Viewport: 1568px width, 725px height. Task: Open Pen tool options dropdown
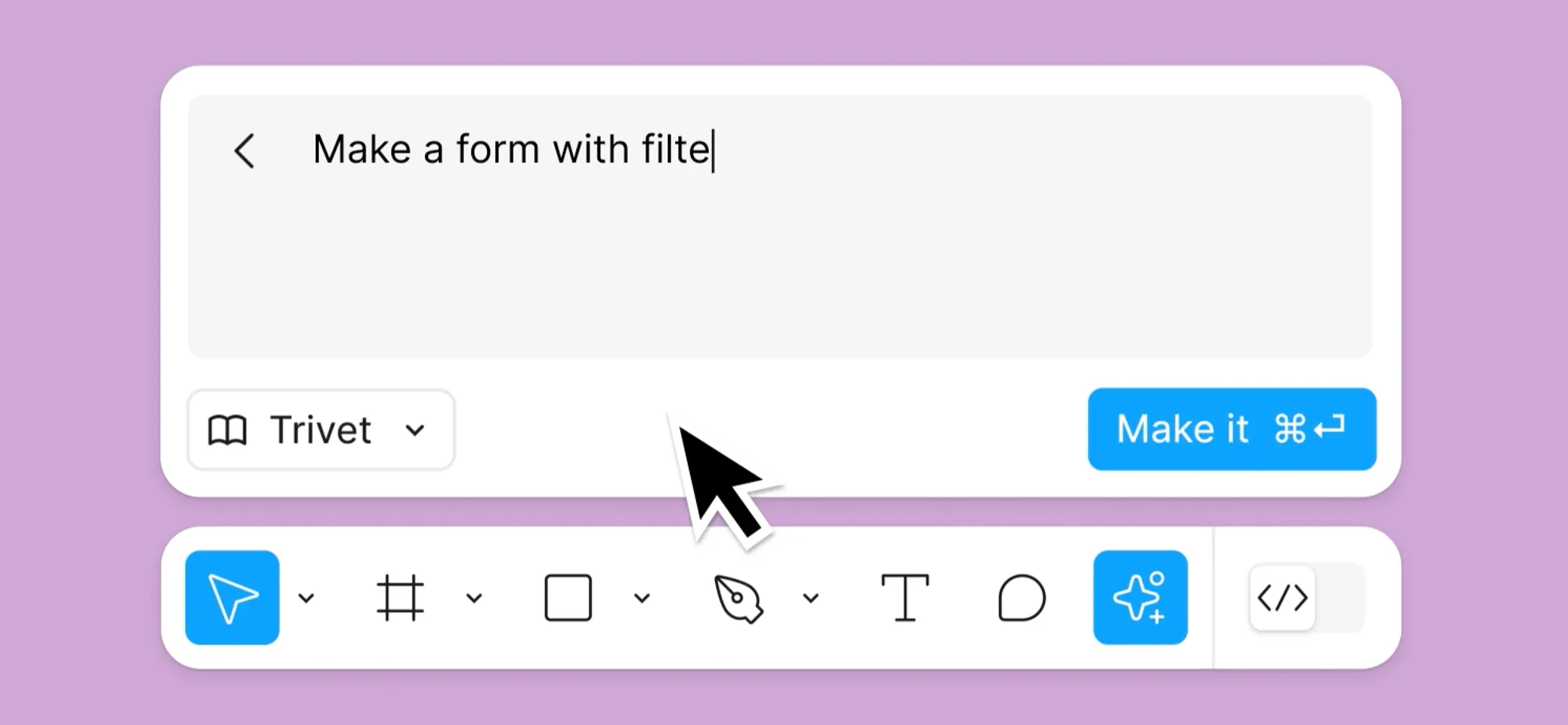(811, 598)
